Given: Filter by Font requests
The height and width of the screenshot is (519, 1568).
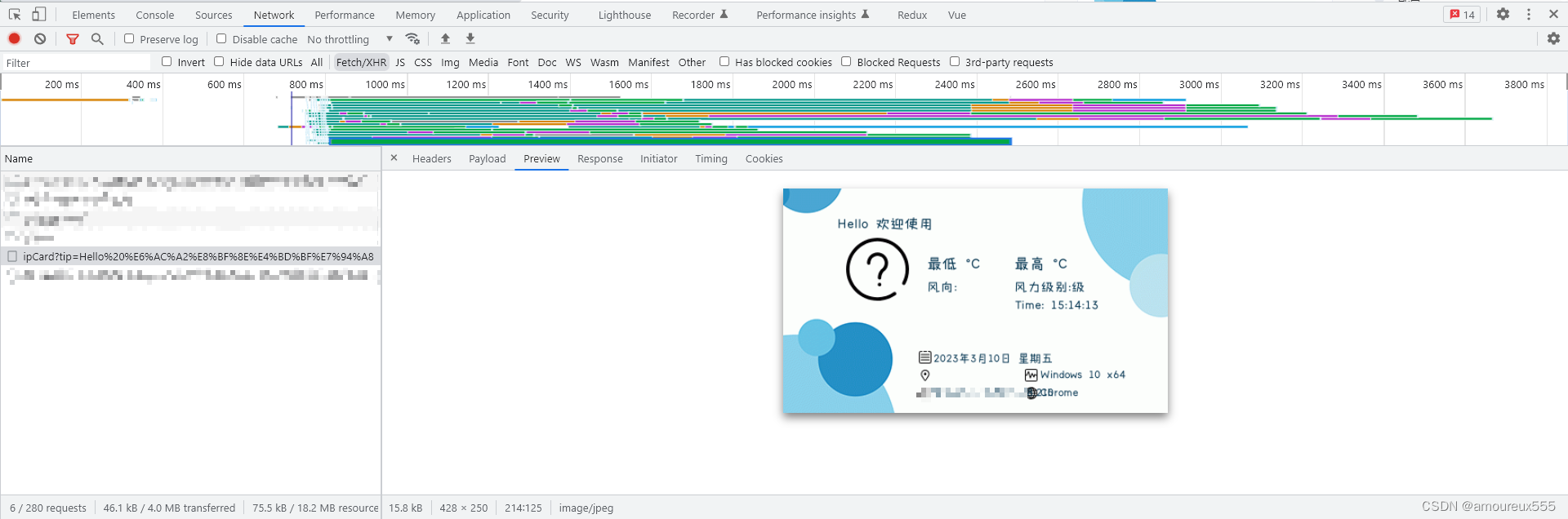Looking at the screenshot, I should click(x=518, y=62).
